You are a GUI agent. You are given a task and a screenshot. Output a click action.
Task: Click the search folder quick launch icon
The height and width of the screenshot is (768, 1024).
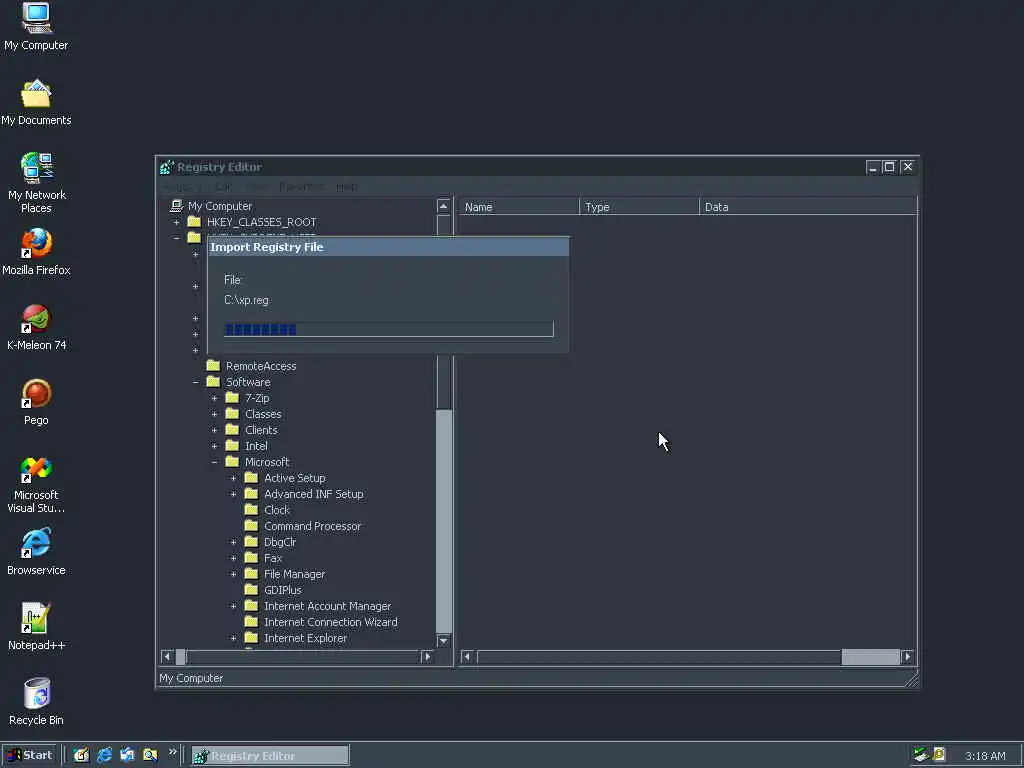(x=150, y=755)
